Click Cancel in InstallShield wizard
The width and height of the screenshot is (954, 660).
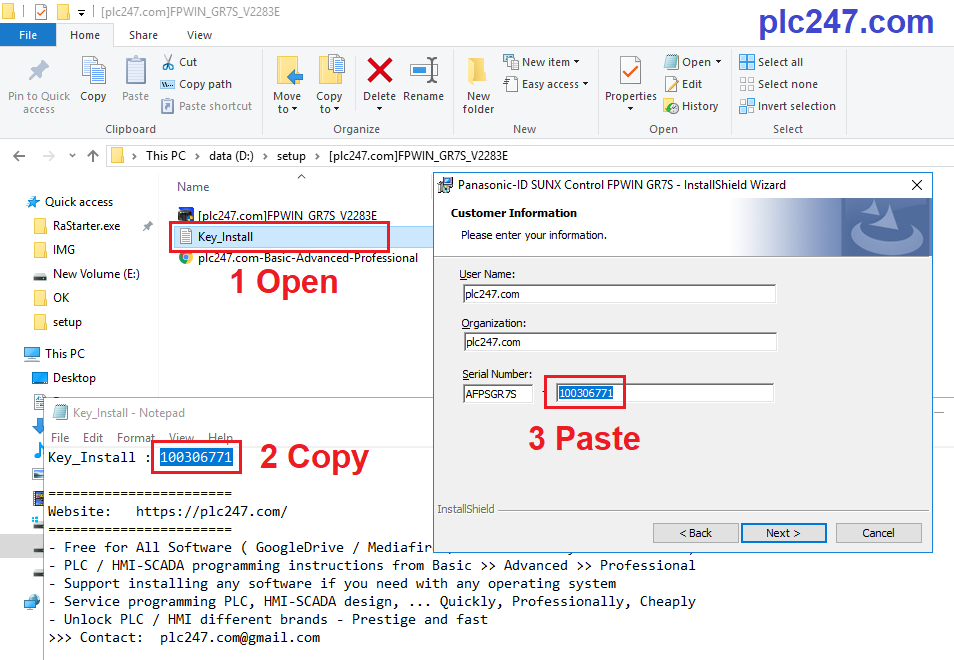pos(879,533)
